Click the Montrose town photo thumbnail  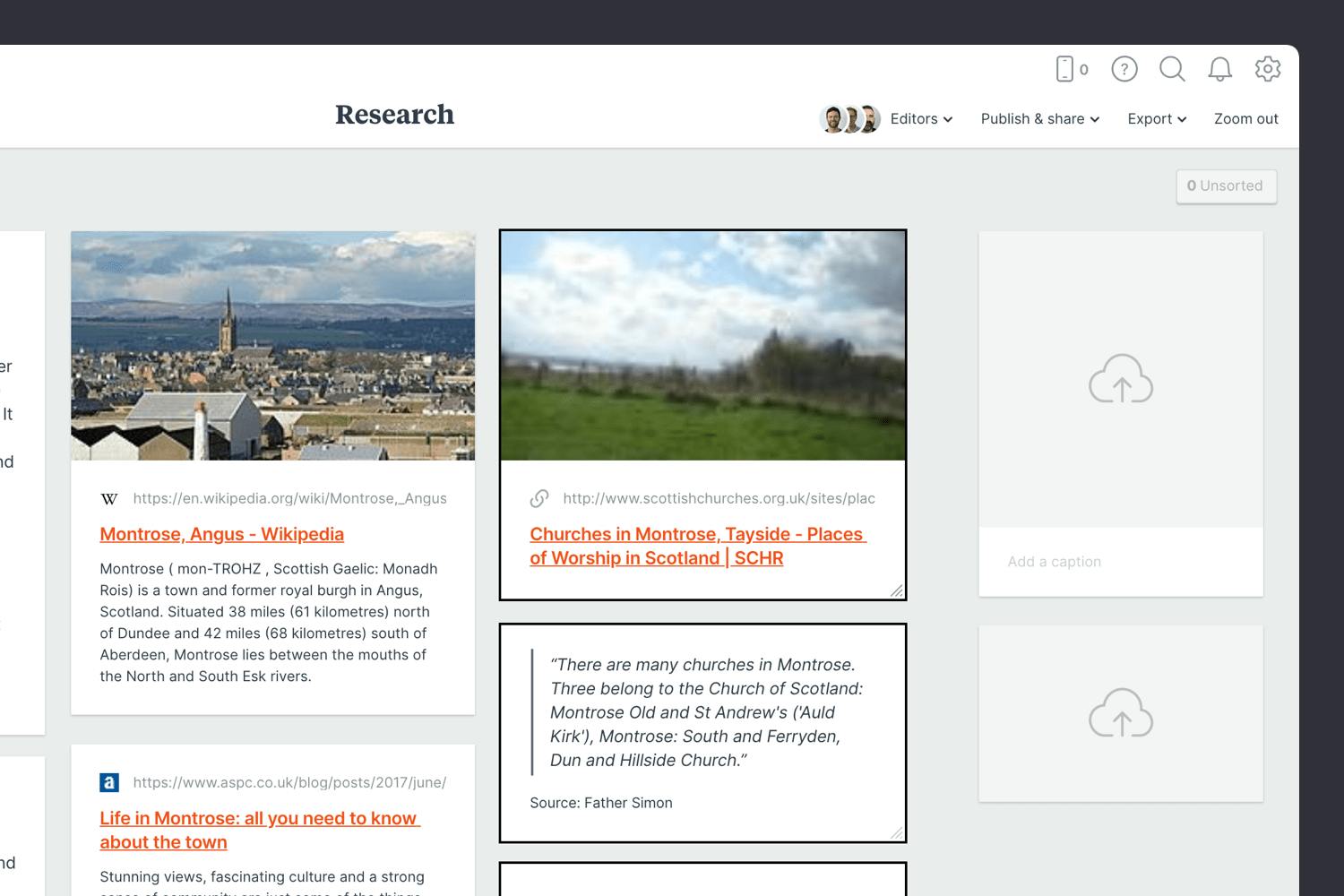click(273, 346)
